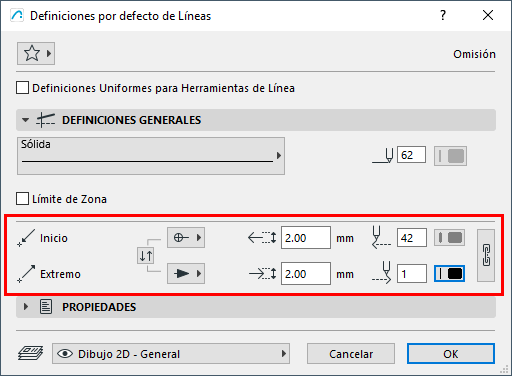Image resolution: width=512 pixels, height=376 pixels.
Task: Toggle eye on Dibujo 2D layer
Action: coord(65,354)
